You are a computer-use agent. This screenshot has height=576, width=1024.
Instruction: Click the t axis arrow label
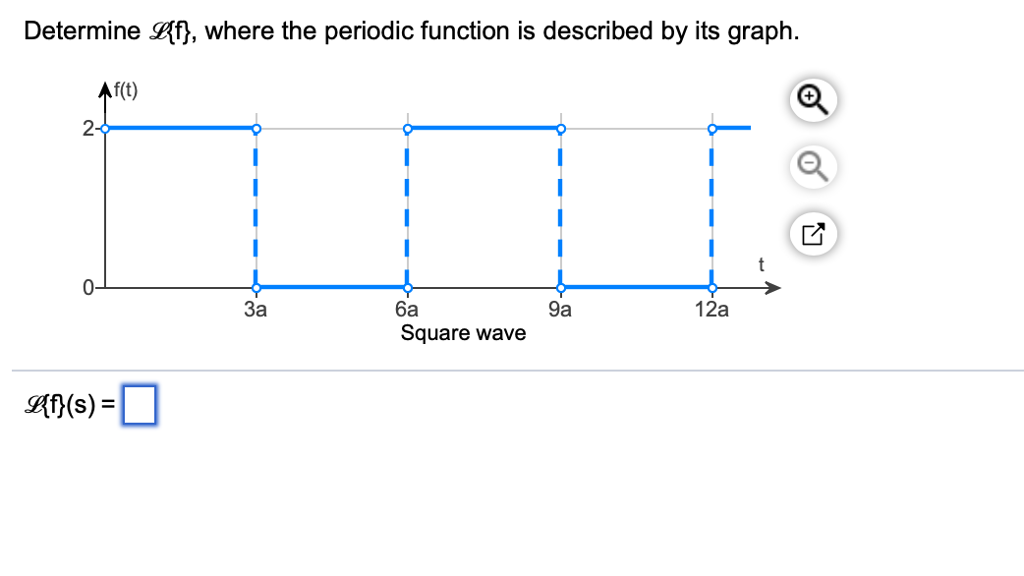coord(761,265)
